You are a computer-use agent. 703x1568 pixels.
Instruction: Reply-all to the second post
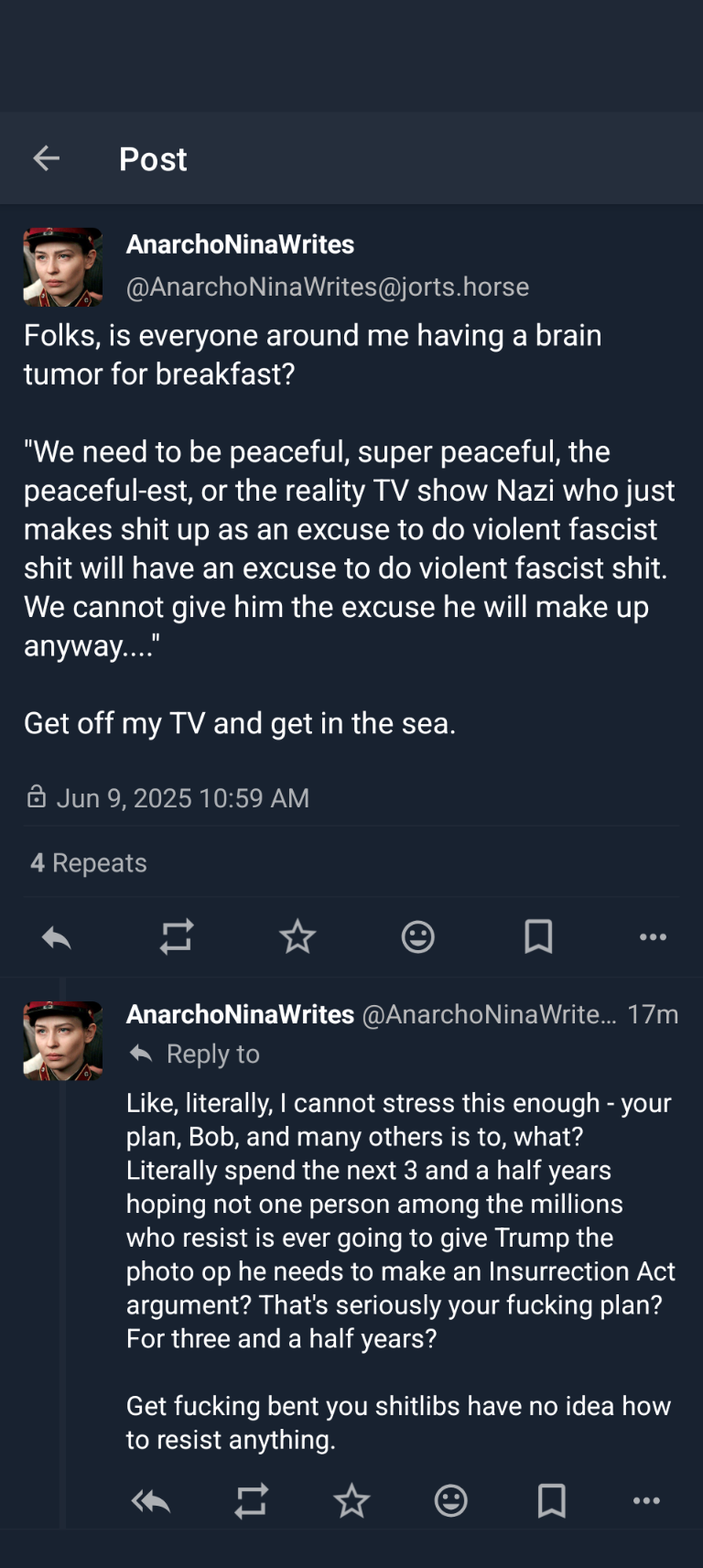[151, 1501]
